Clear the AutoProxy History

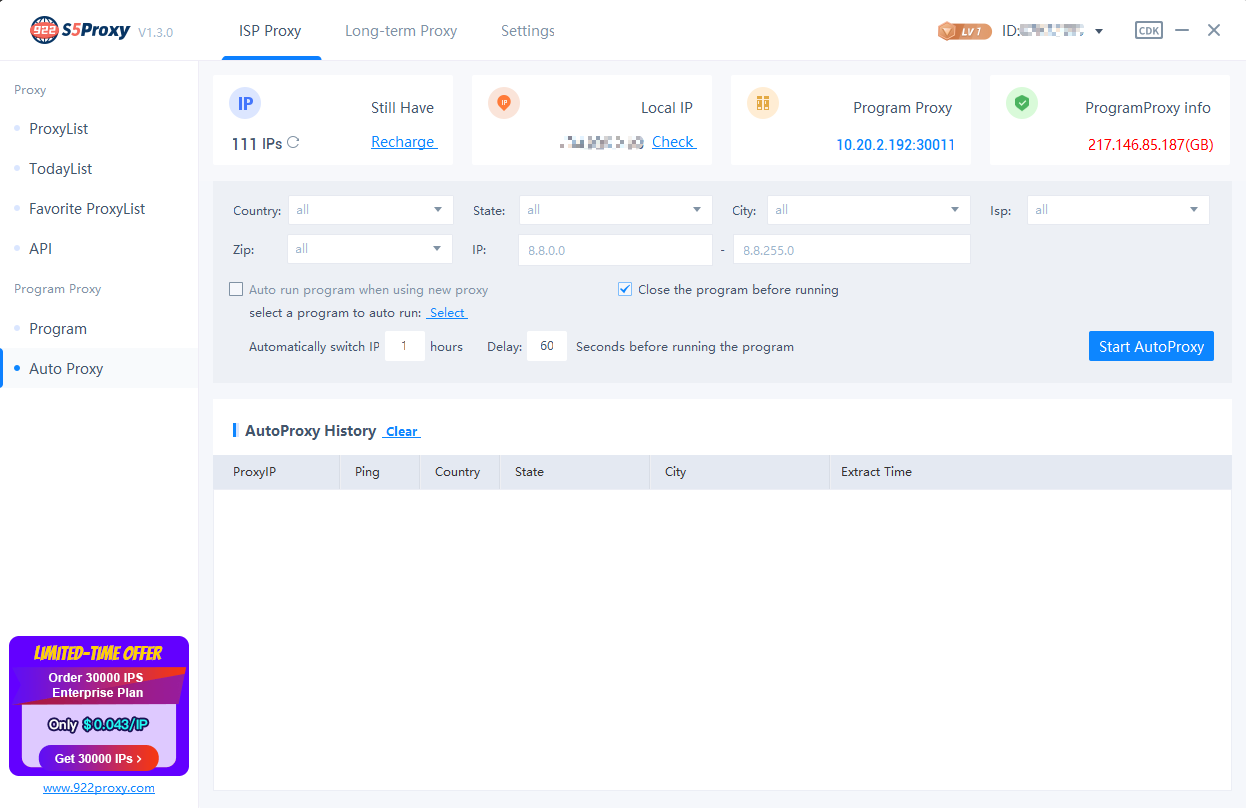402,432
